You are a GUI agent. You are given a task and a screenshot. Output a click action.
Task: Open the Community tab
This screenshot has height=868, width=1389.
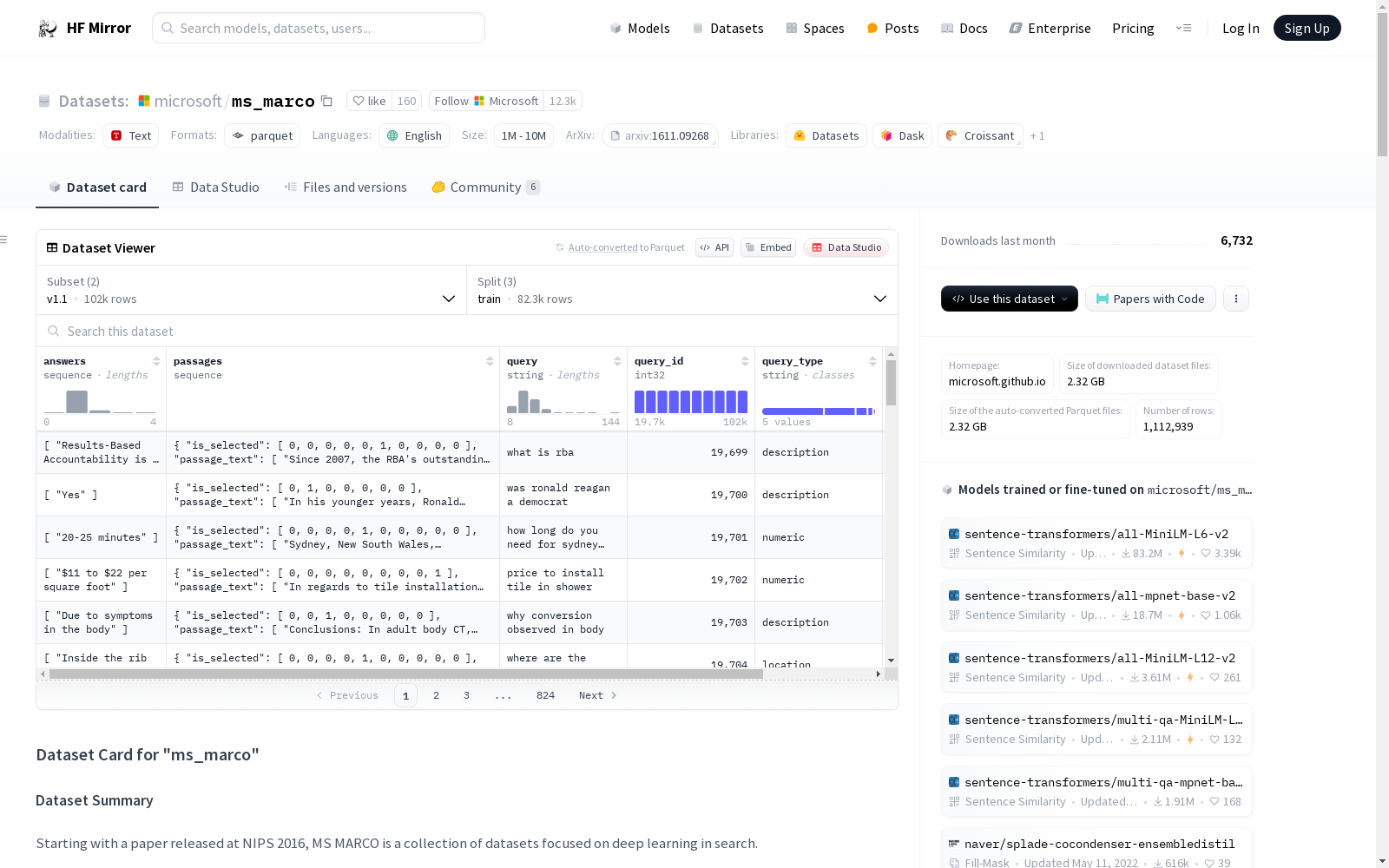486,187
